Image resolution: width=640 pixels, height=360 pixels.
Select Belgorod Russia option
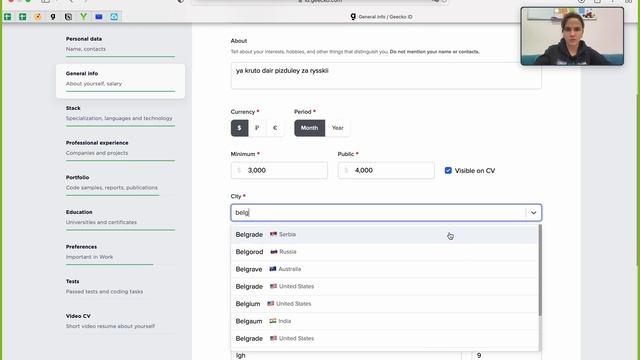click(384, 252)
